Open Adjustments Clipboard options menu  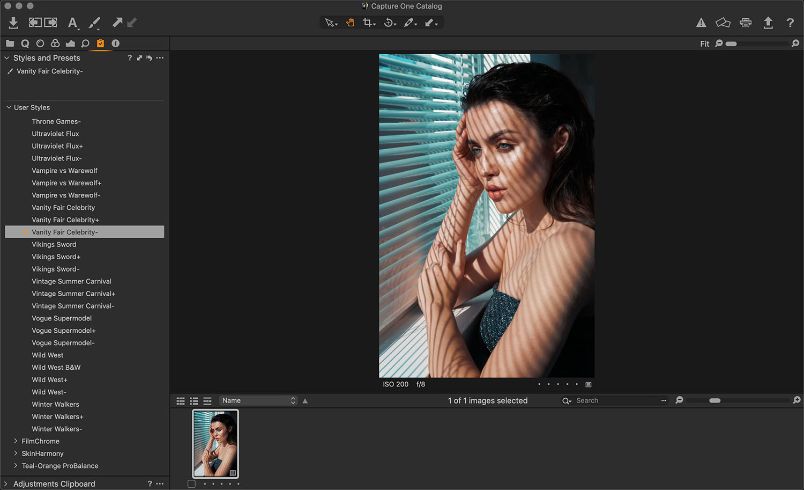pyautogui.click(x=160, y=483)
